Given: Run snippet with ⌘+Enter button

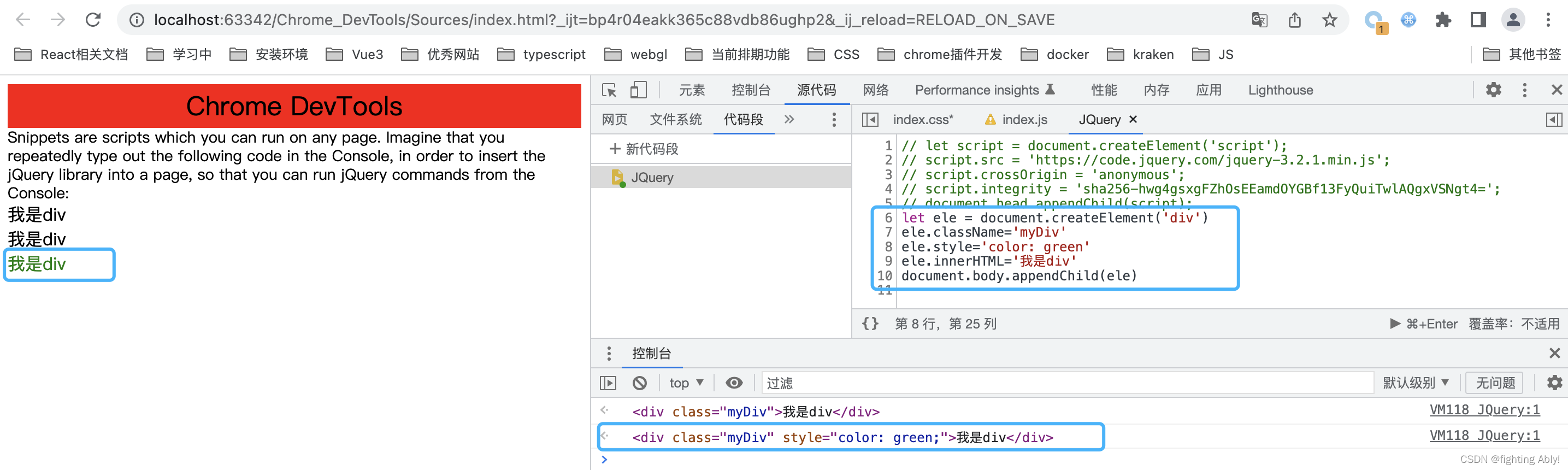Looking at the screenshot, I should (1423, 324).
